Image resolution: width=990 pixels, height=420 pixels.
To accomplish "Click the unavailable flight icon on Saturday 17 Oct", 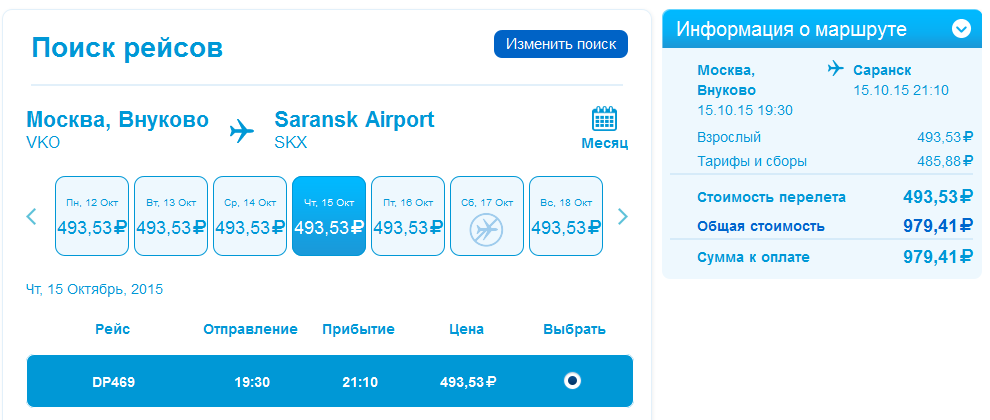I will [486, 229].
